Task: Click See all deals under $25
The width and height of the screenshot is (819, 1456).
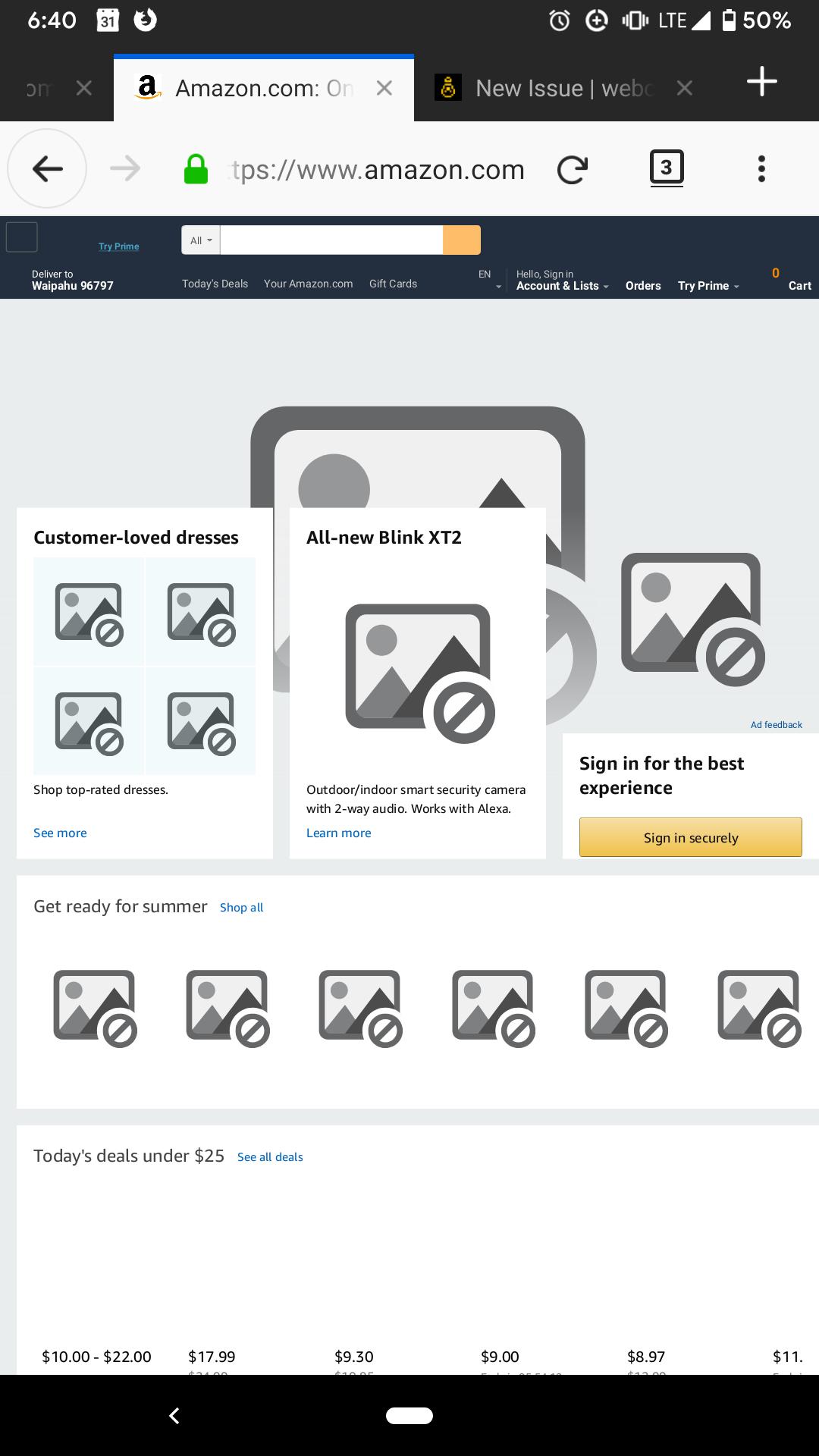Action: click(270, 1156)
